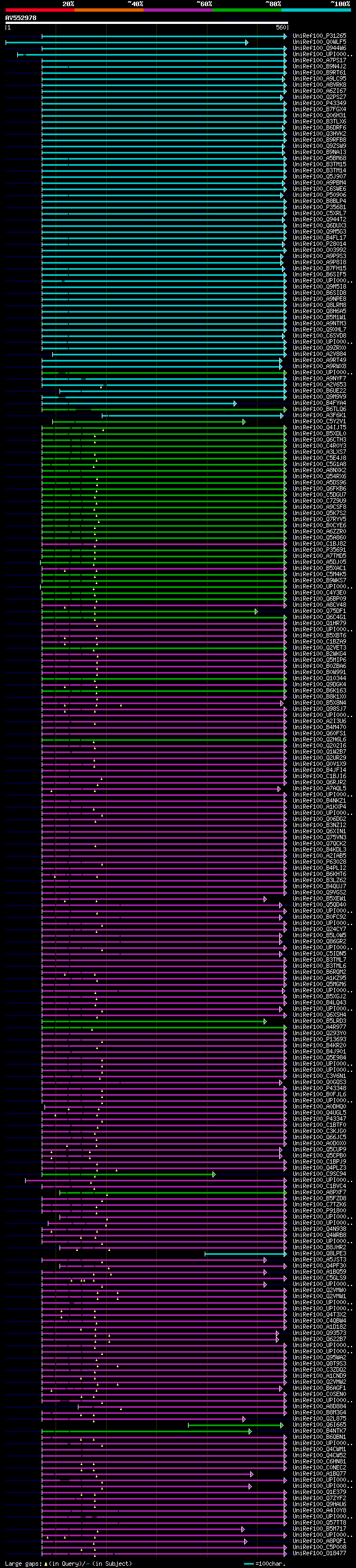This screenshot has height=1568, width=356.
Task: Click the red 20% identity legend segment
Action: (x=39, y=10)
